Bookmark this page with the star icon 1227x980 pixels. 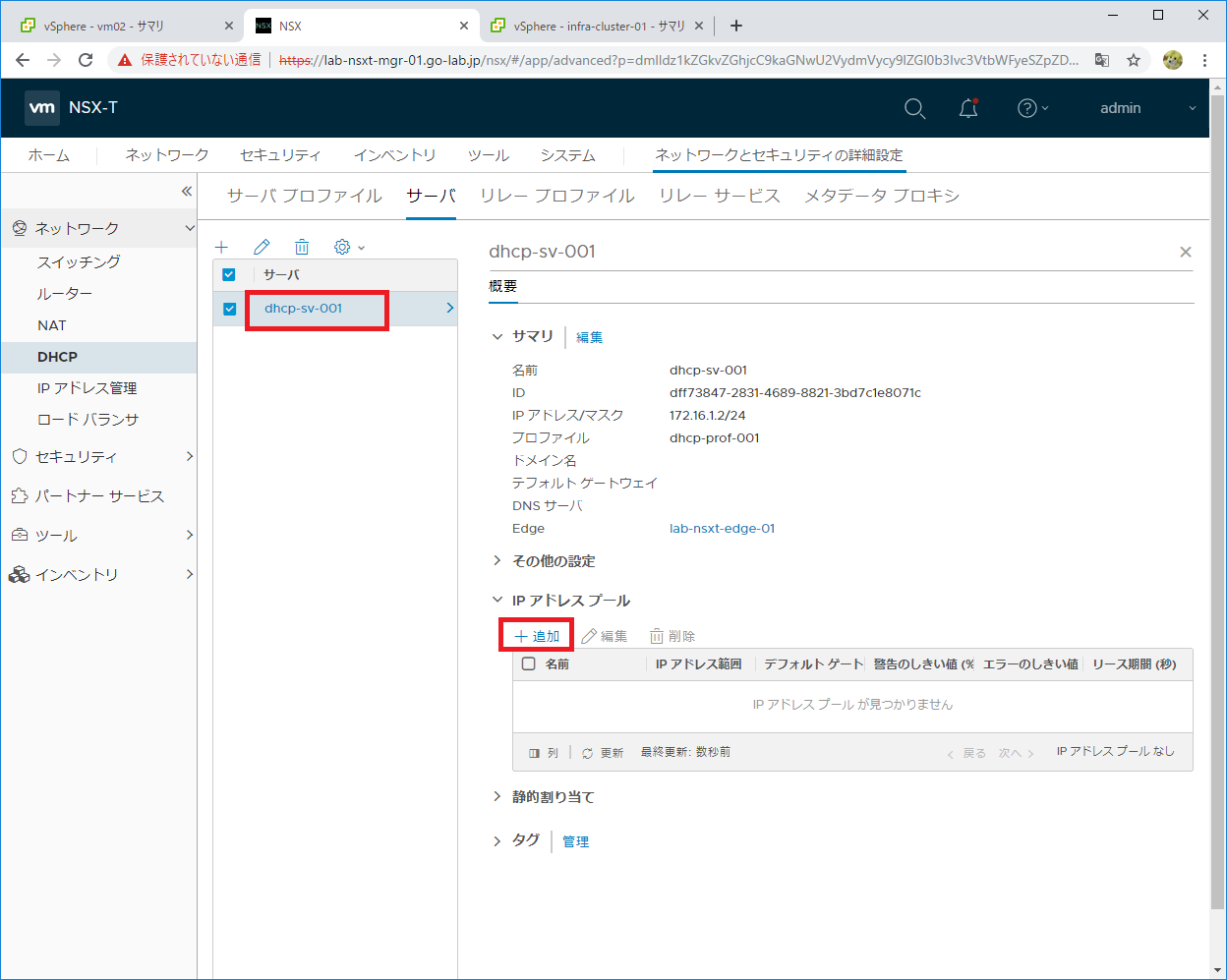click(x=1134, y=60)
